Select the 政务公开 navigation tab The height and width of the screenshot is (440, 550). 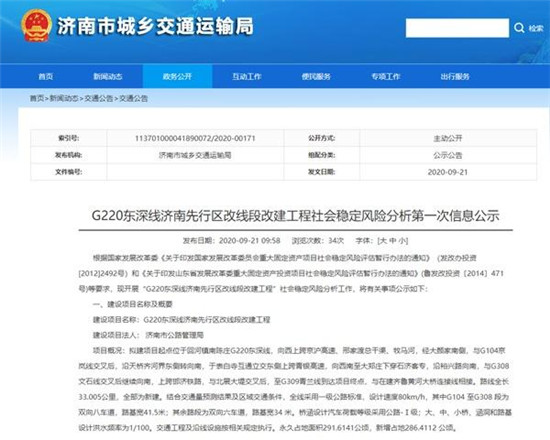(177, 76)
